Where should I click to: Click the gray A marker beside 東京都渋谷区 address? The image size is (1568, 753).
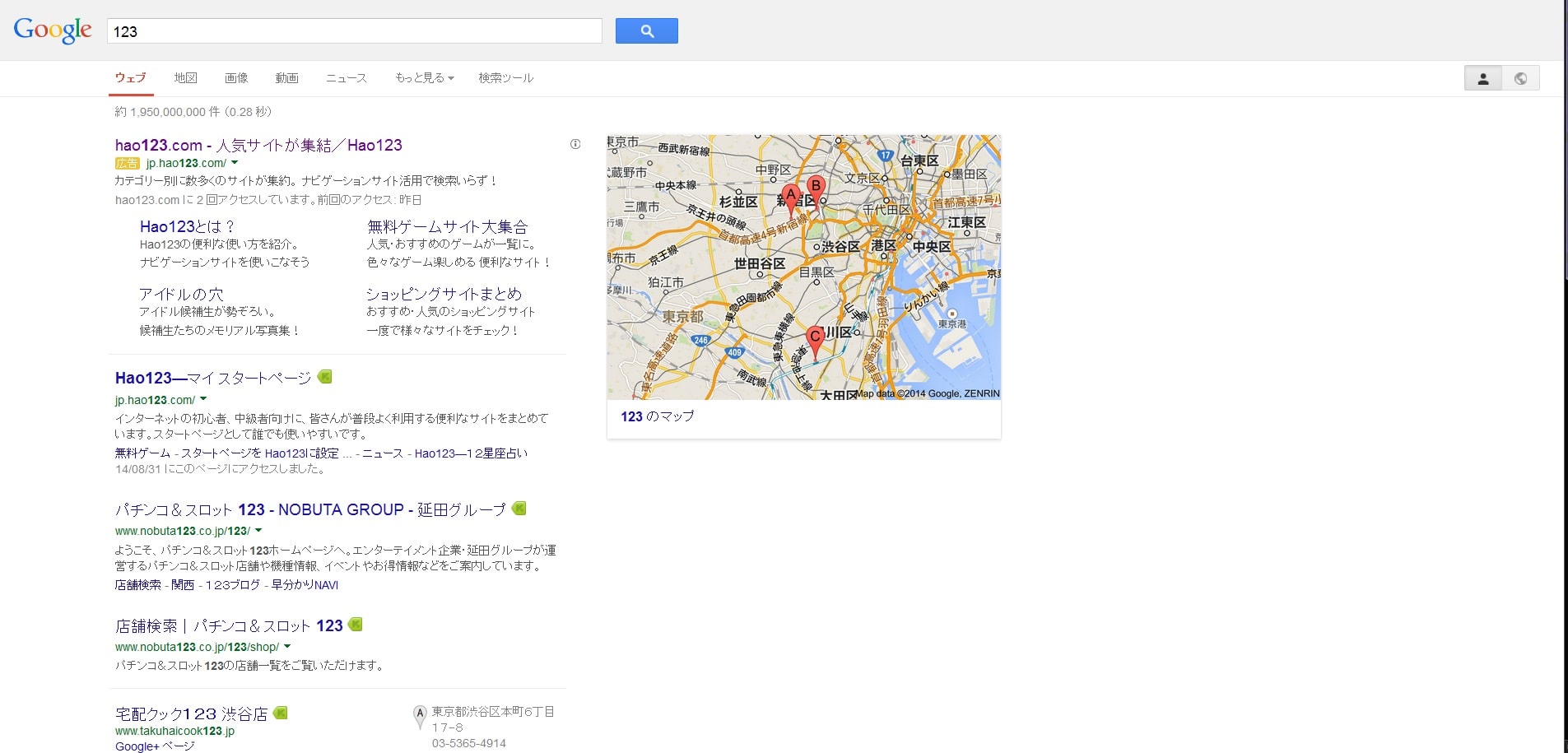(x=420, y=717)
